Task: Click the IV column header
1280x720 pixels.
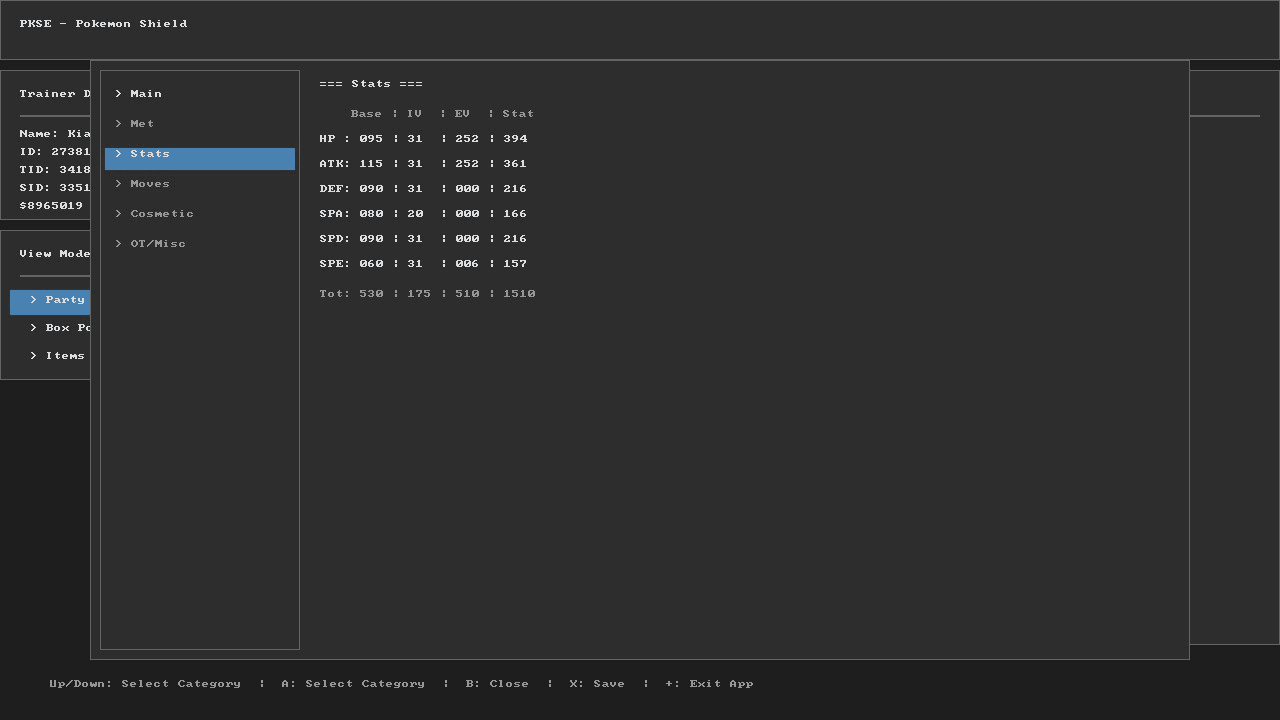Action: [x=415, y=114]
